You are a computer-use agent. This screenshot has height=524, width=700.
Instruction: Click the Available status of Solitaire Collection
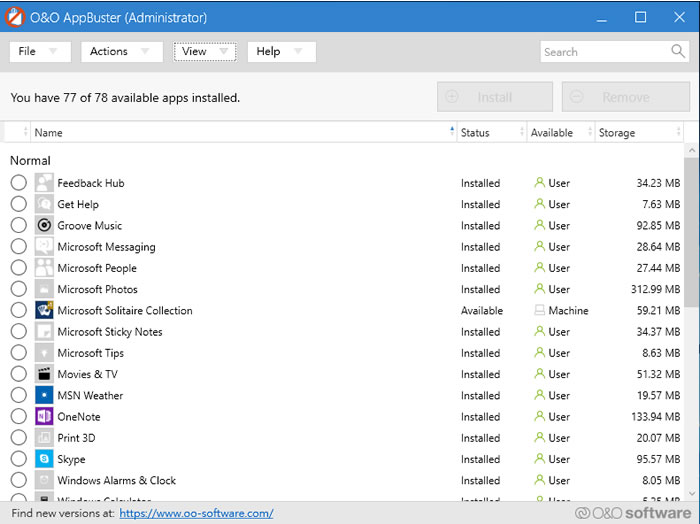click(x=482, y=310)
